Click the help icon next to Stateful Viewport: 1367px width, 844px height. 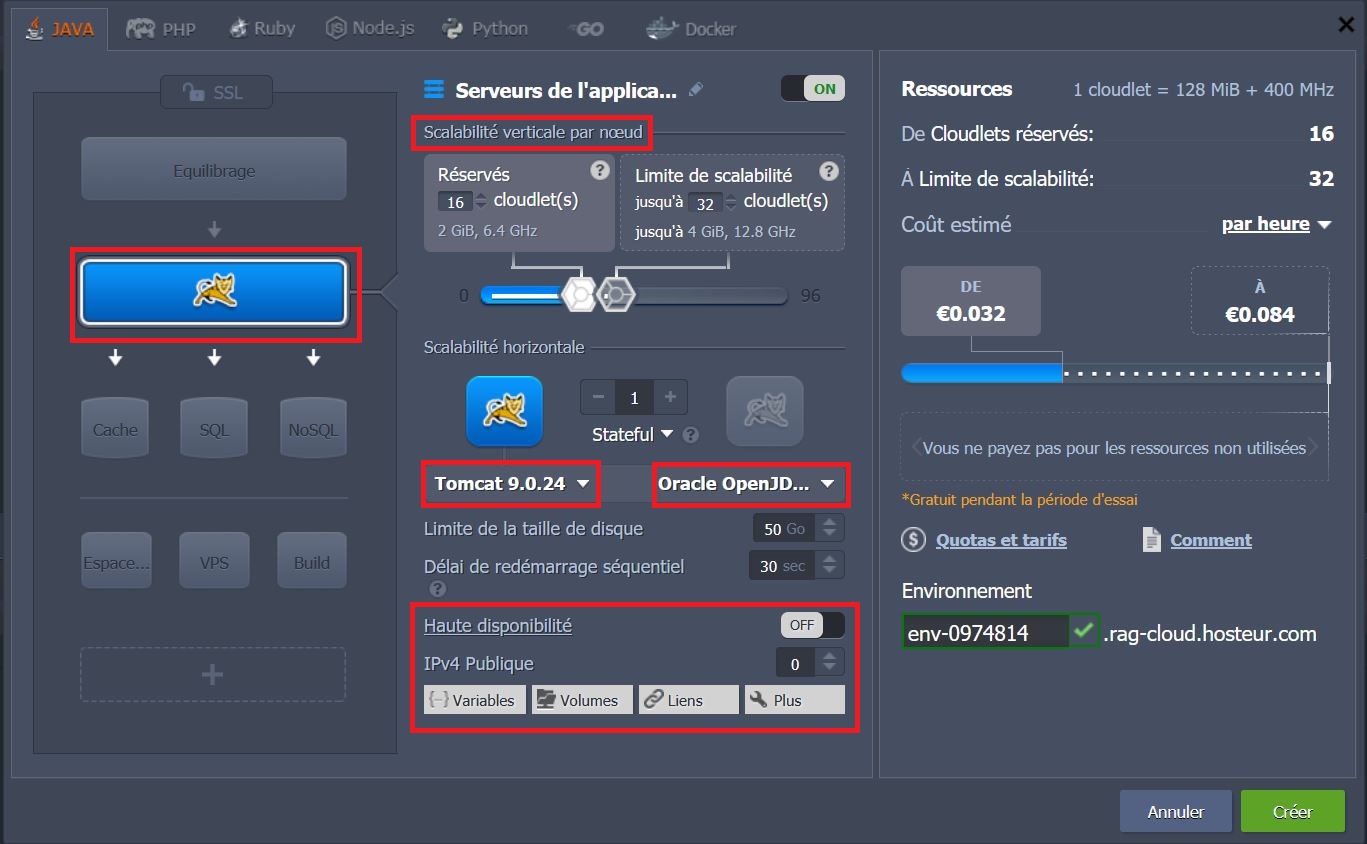pyautogui.click(x=690, y=435)
